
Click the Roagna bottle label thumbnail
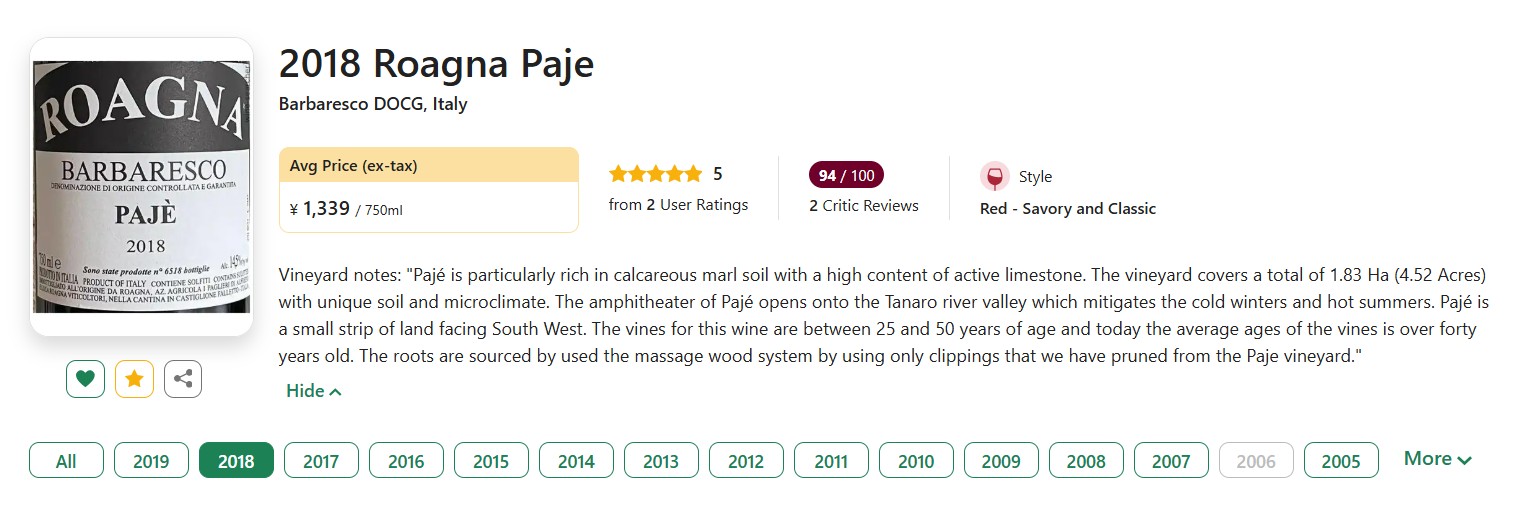click(141, 186)
